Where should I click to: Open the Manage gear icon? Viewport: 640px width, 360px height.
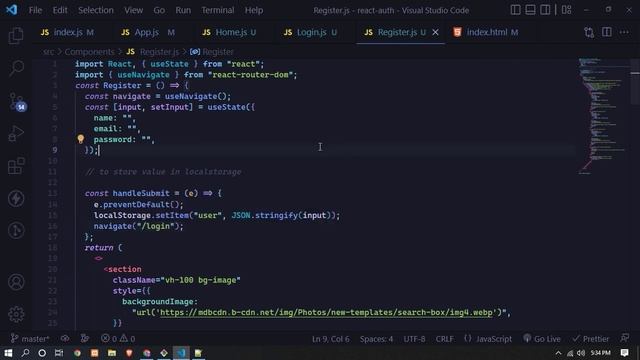pos(16,314)
